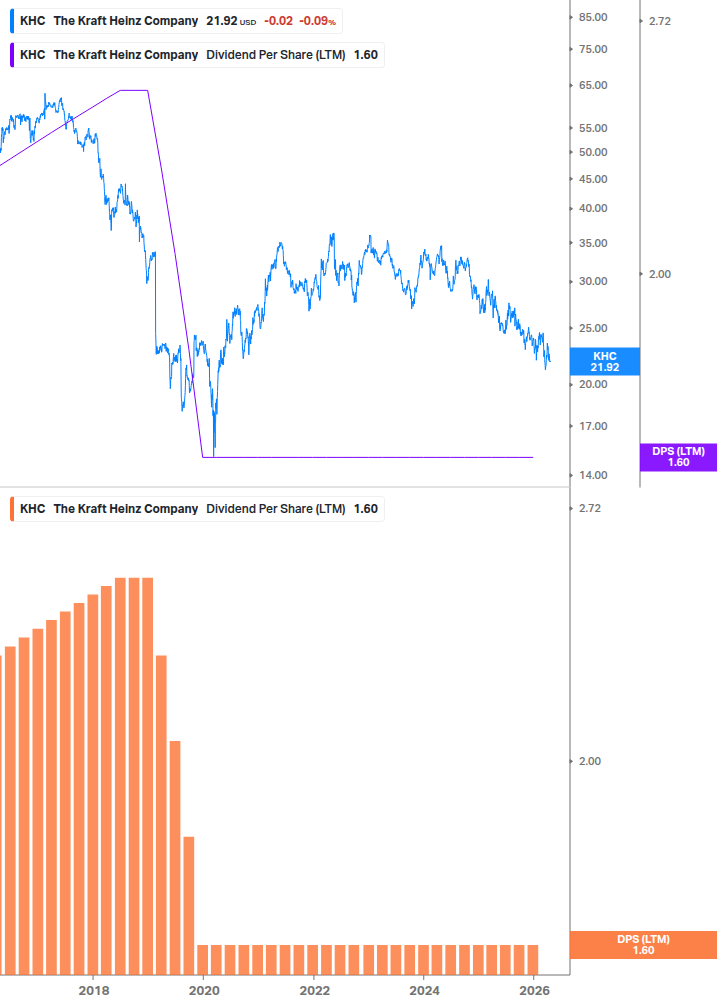Screen dimensions: 717x1005
Task: Click the 14.00 price axis label
Action: pos(593,476)
